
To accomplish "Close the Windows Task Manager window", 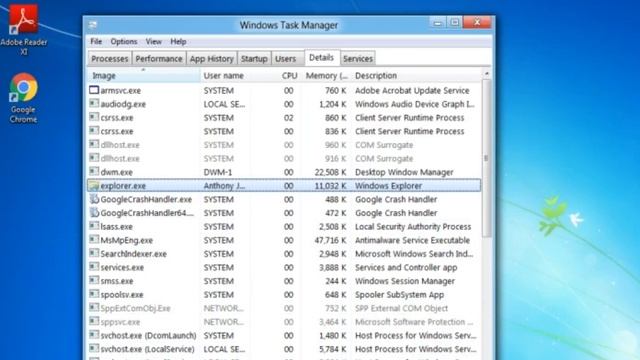I will point(477,22).
